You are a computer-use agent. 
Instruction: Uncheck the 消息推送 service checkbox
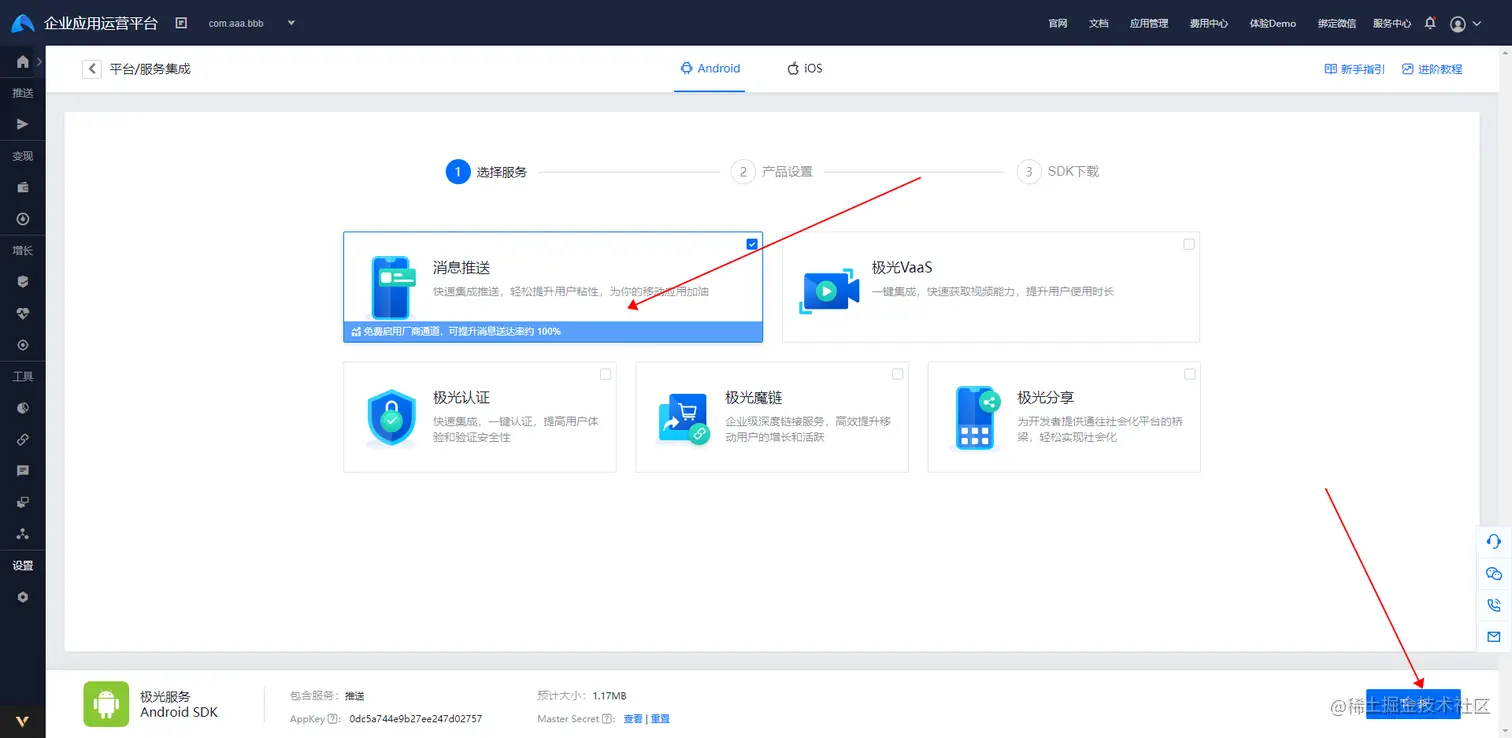(752, 244)
